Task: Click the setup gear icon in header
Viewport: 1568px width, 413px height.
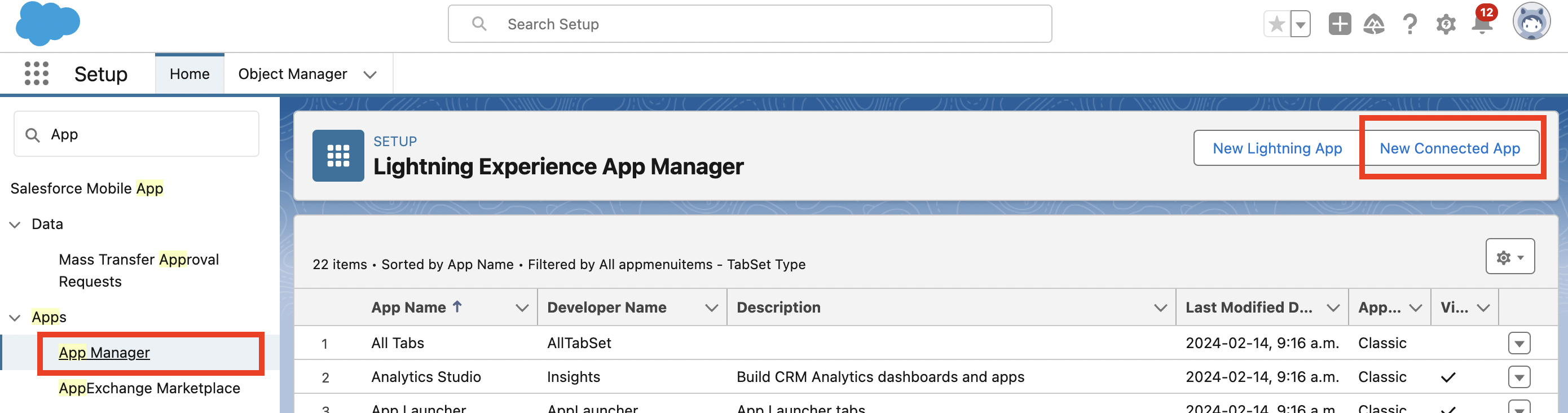Action: coord(1446,24)
